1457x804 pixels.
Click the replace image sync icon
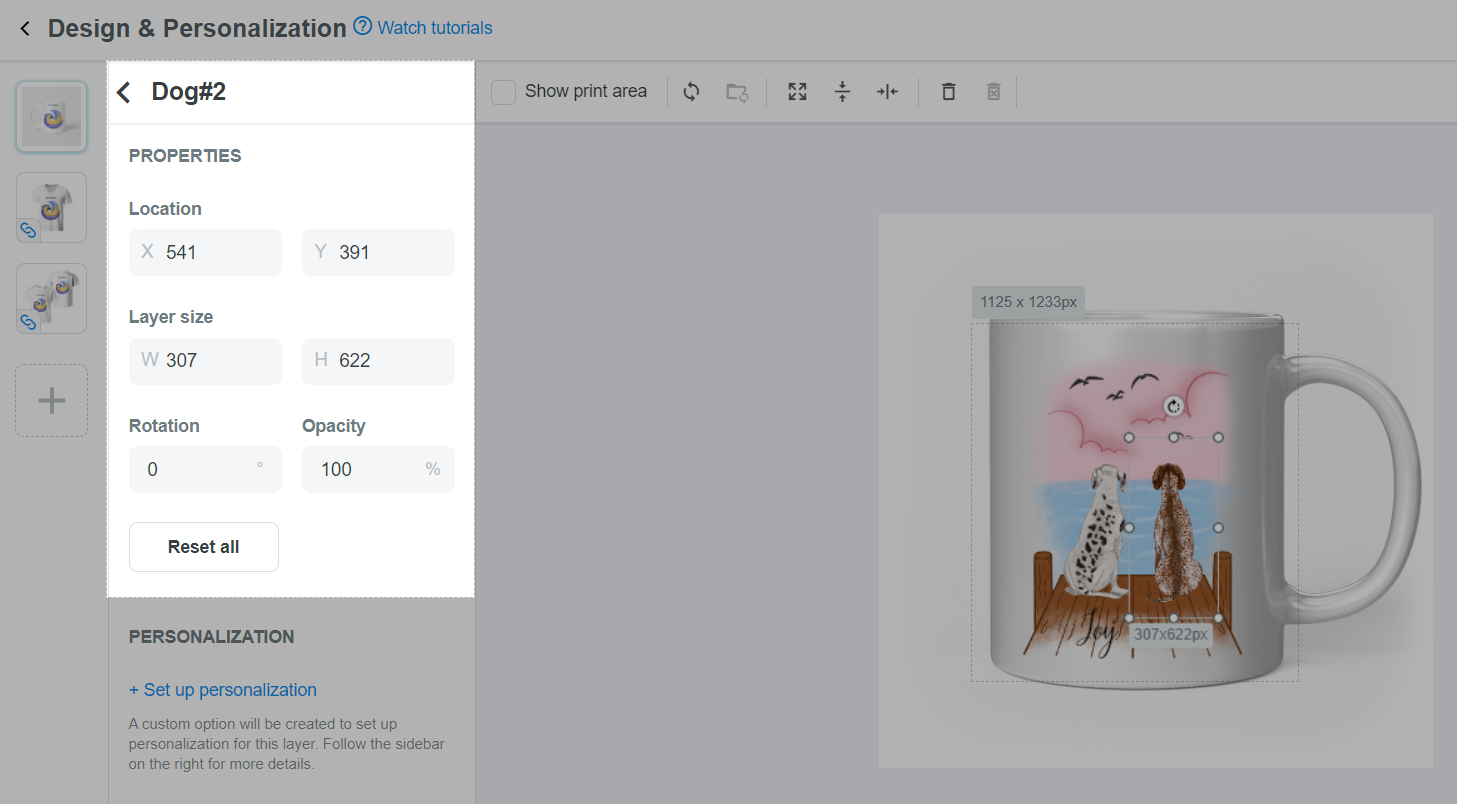coord(691,92)
